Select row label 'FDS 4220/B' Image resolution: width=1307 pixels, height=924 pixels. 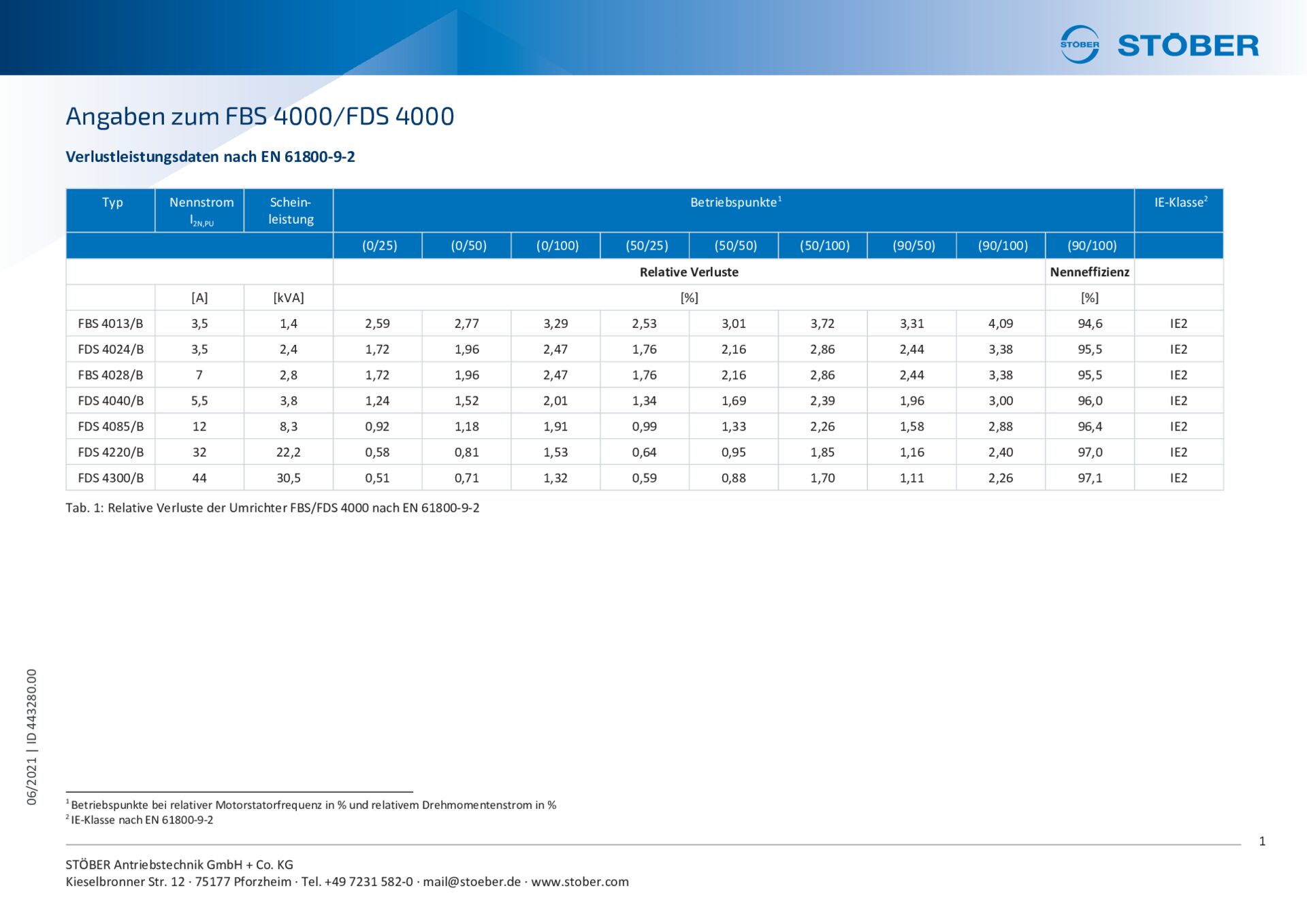click(111, 452)
